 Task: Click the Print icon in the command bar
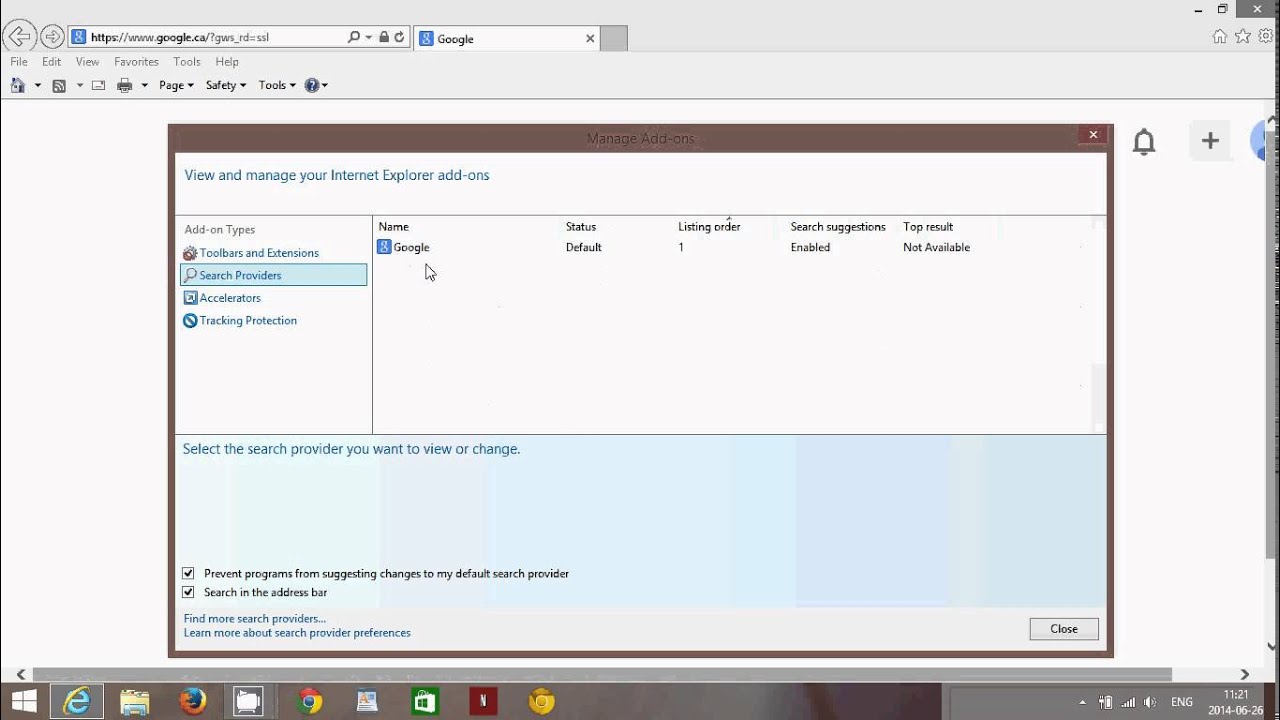click(x=125, y=85)
